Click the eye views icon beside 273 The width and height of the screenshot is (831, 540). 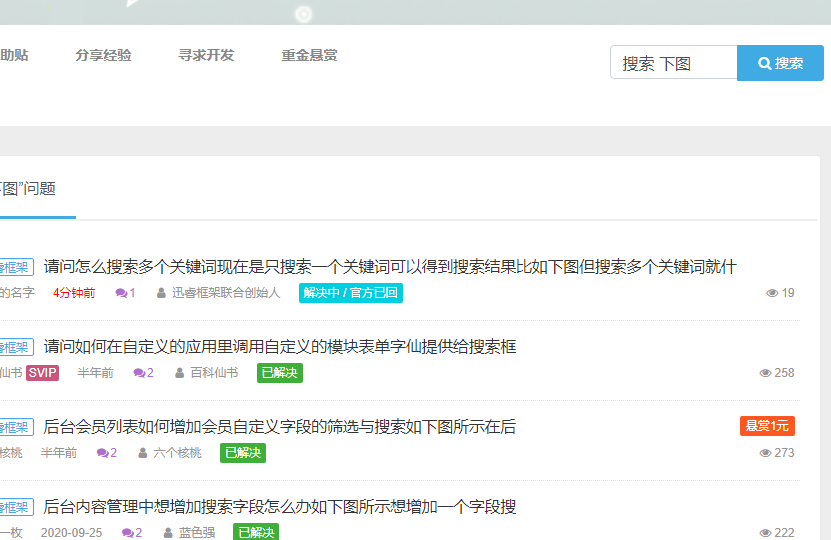(765, 453)
